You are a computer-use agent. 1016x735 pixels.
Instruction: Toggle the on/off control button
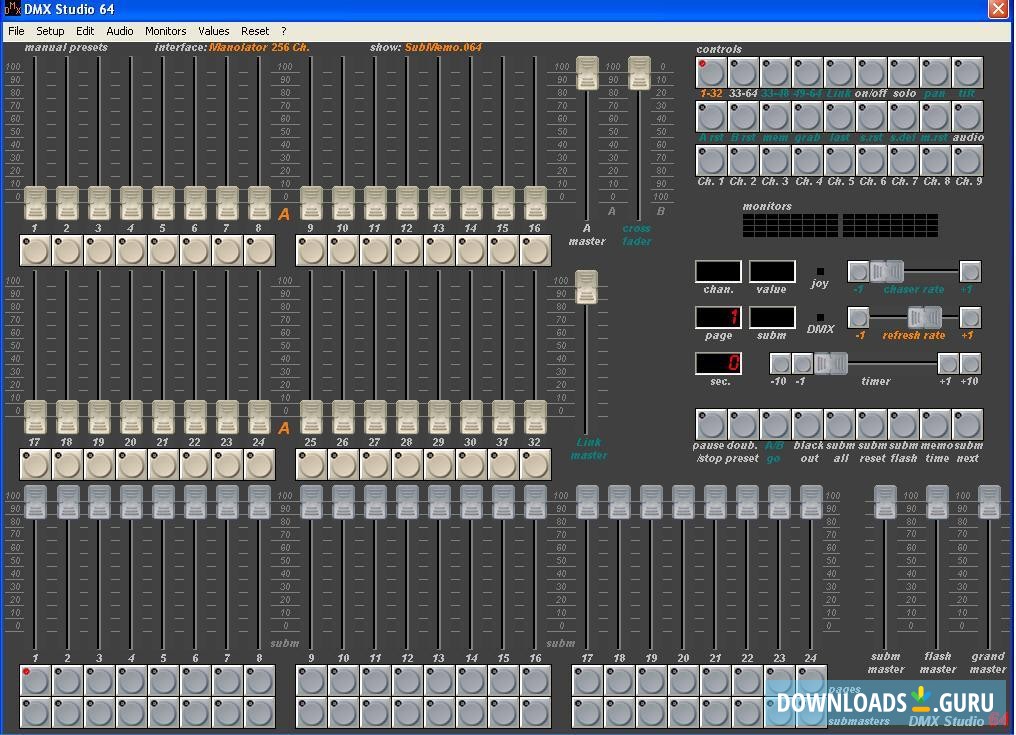pos(872,73)
